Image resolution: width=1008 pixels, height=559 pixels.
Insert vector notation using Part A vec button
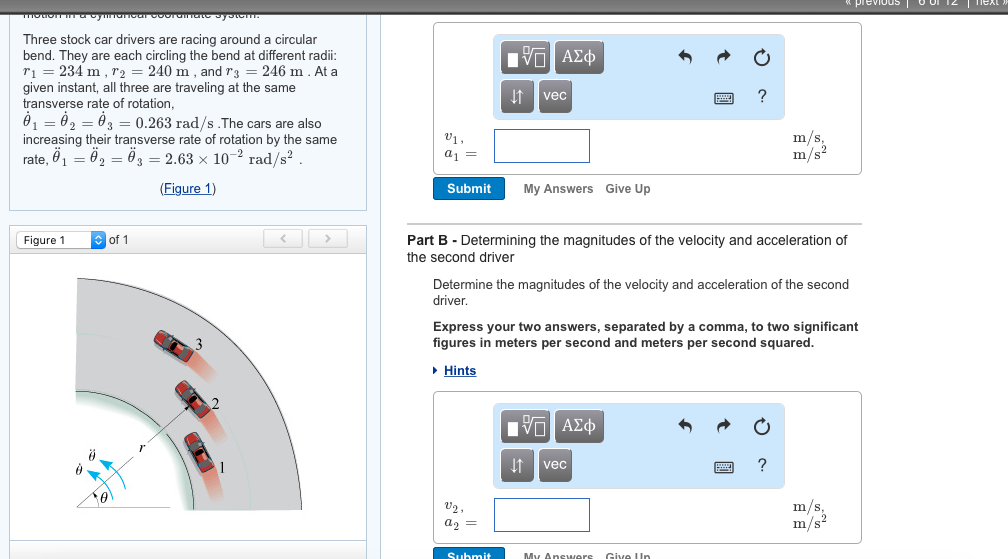[554, 96]
